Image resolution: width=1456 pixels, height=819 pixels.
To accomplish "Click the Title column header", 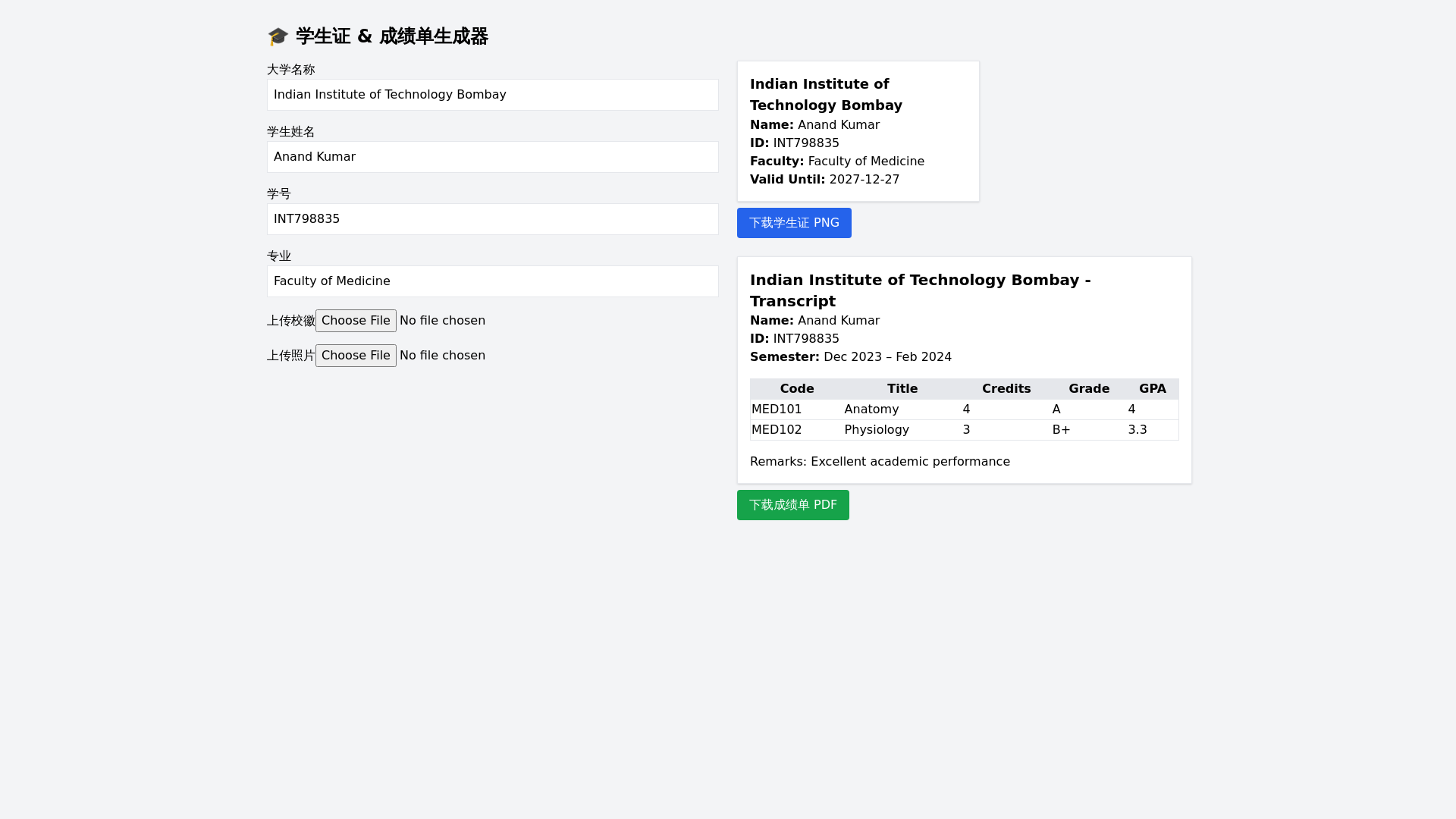I will click(902, 389).
